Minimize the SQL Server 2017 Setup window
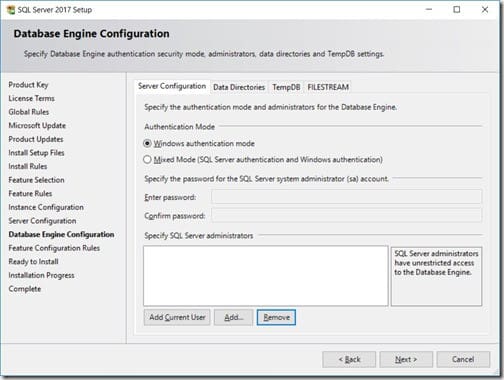This screenshot has height=380, width=504. point(429,10)
